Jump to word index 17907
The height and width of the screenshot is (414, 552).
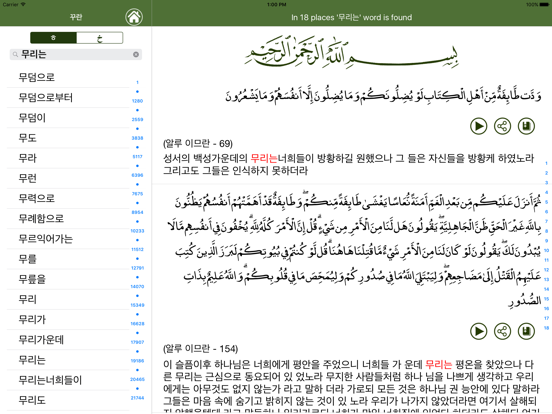(137, 342)
